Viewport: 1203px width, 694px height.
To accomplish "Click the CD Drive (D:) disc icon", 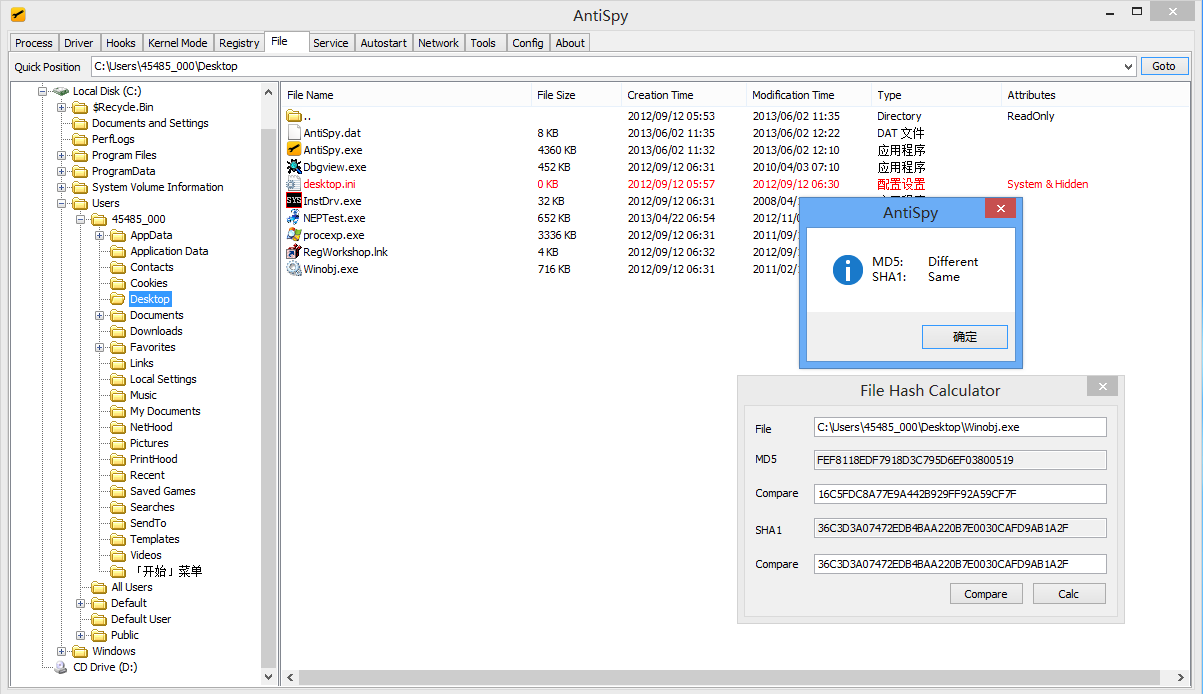I will [x=61, y=667].
